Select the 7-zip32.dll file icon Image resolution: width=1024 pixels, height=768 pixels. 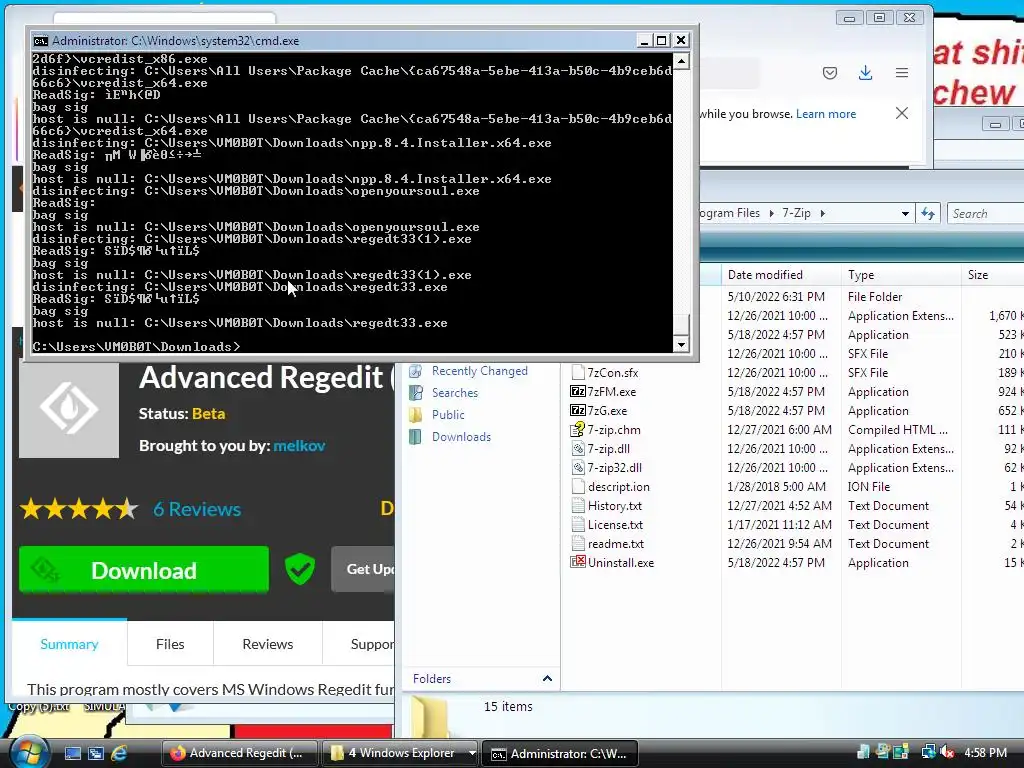pos(577,468)
